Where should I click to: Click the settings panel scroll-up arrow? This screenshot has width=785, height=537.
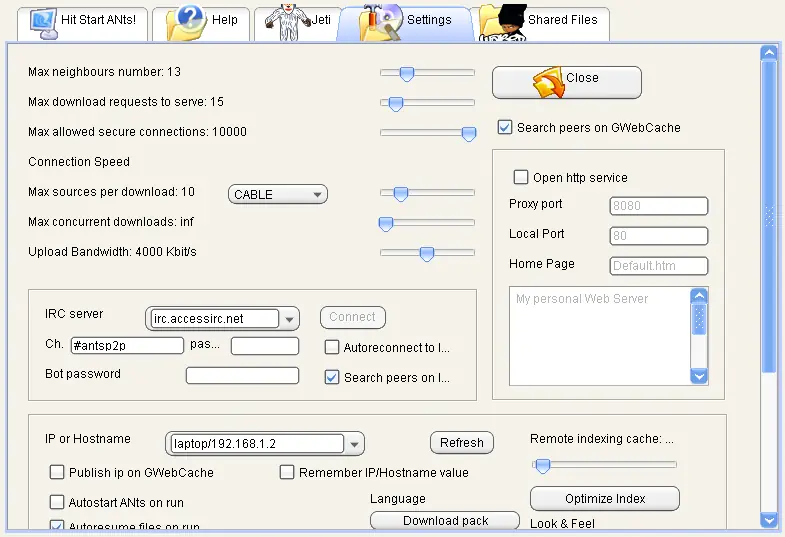pyautogui.click(x=768, y=53)
